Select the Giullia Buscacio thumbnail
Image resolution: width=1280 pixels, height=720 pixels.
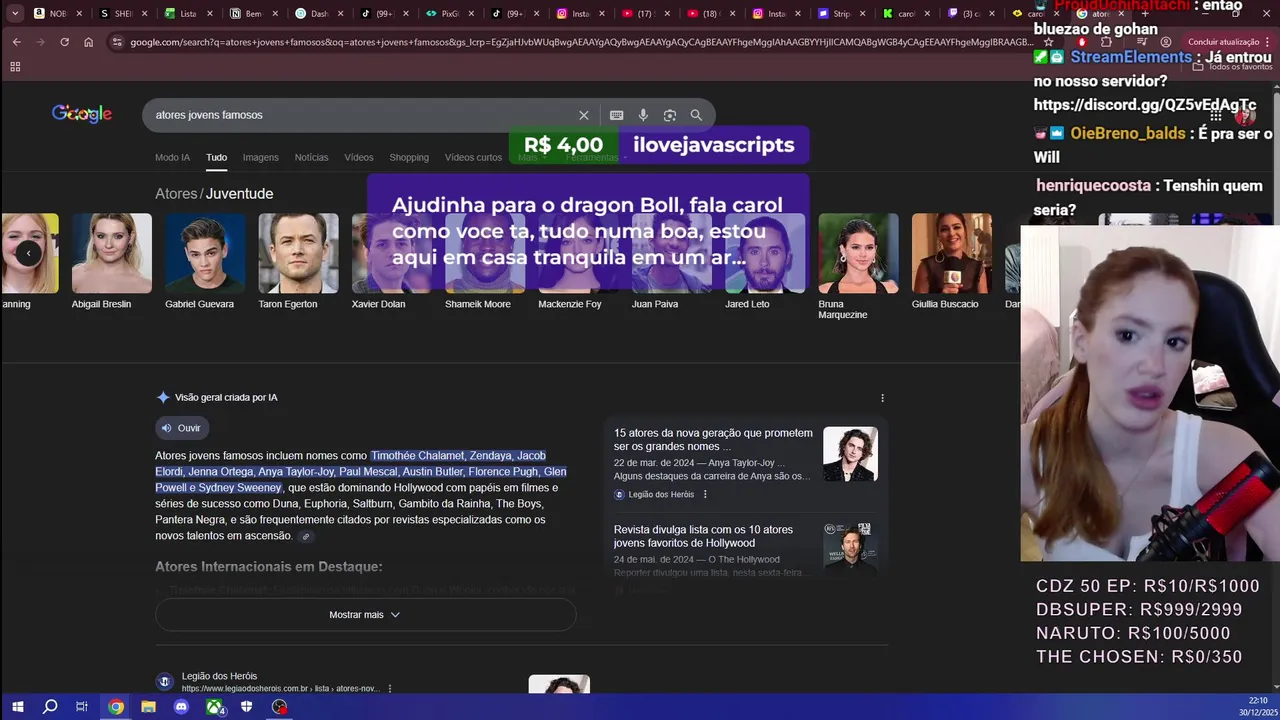pyautogui.click(x=952, y=253)
